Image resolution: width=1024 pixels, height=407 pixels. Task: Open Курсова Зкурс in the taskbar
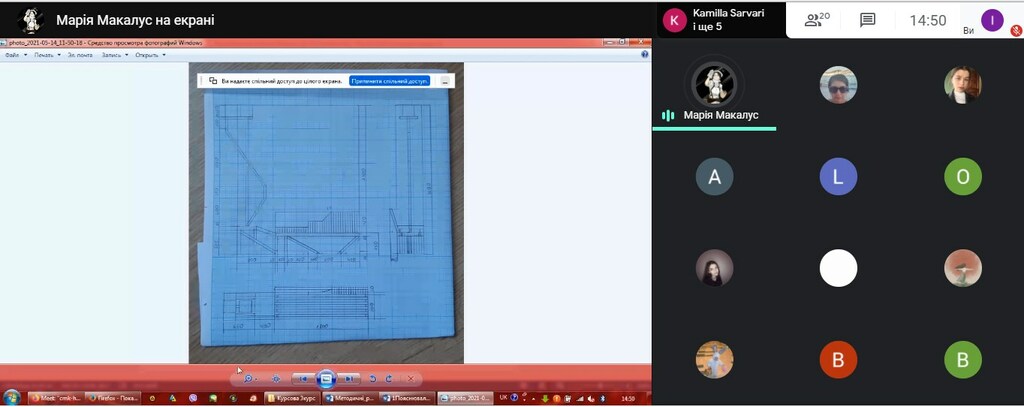[289, 398]
